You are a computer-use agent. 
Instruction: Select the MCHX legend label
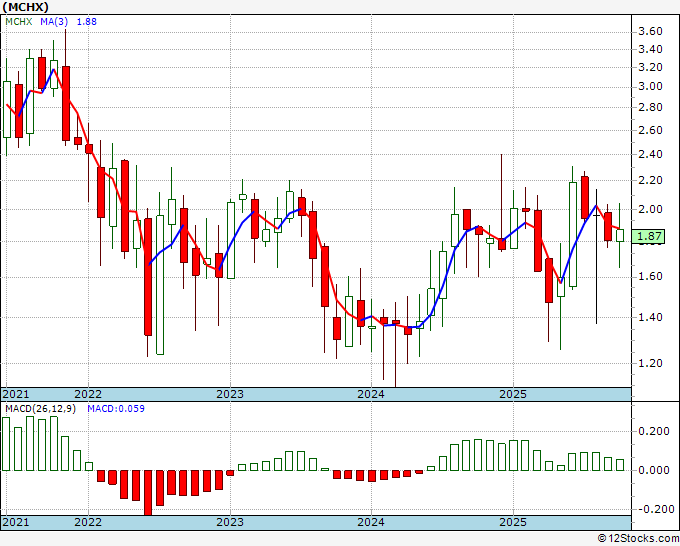coord(19,22)
